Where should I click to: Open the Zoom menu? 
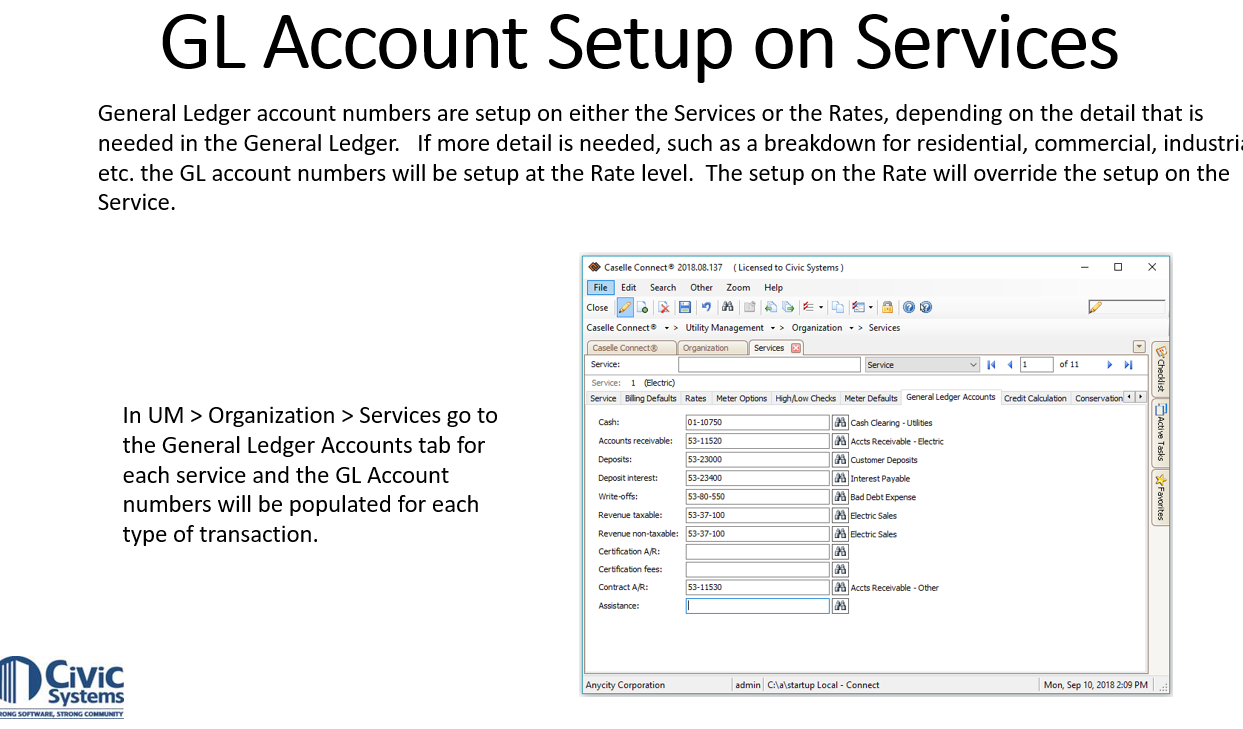(738, 287)
